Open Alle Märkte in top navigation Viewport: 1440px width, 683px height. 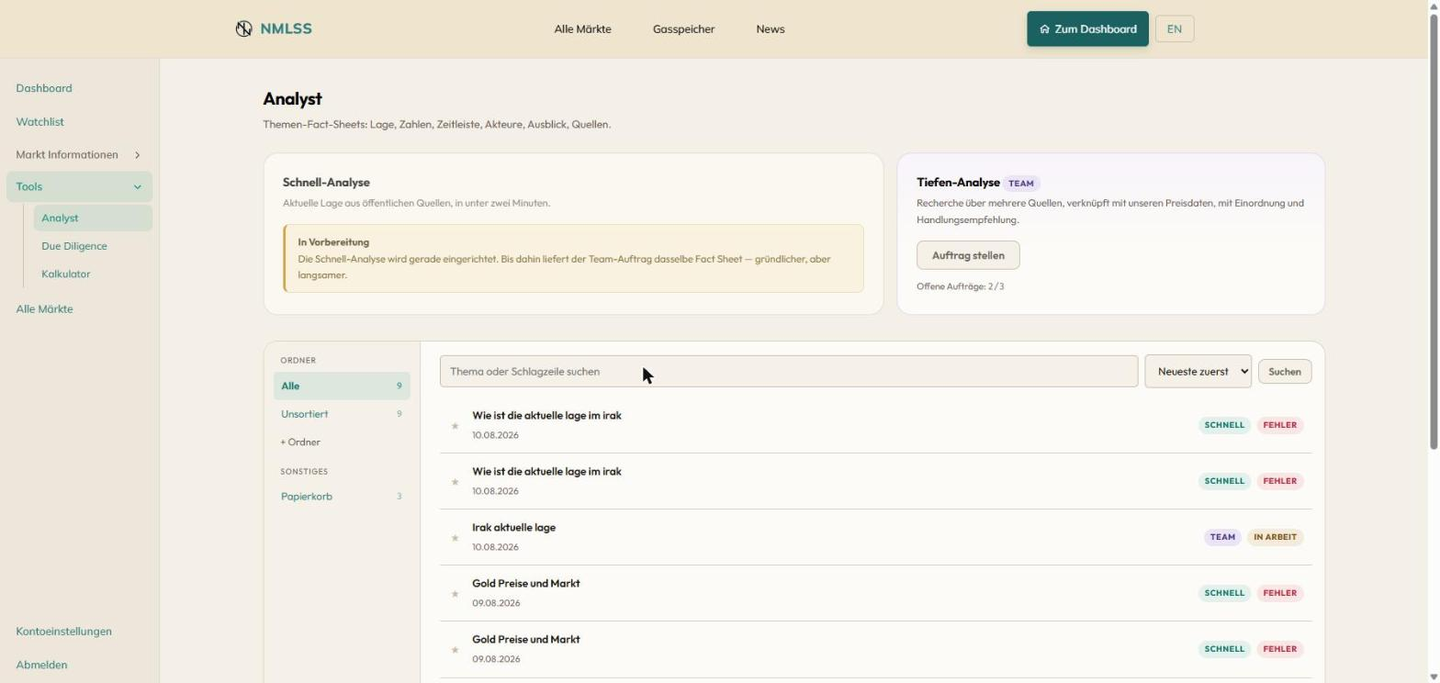pos(583,29)
